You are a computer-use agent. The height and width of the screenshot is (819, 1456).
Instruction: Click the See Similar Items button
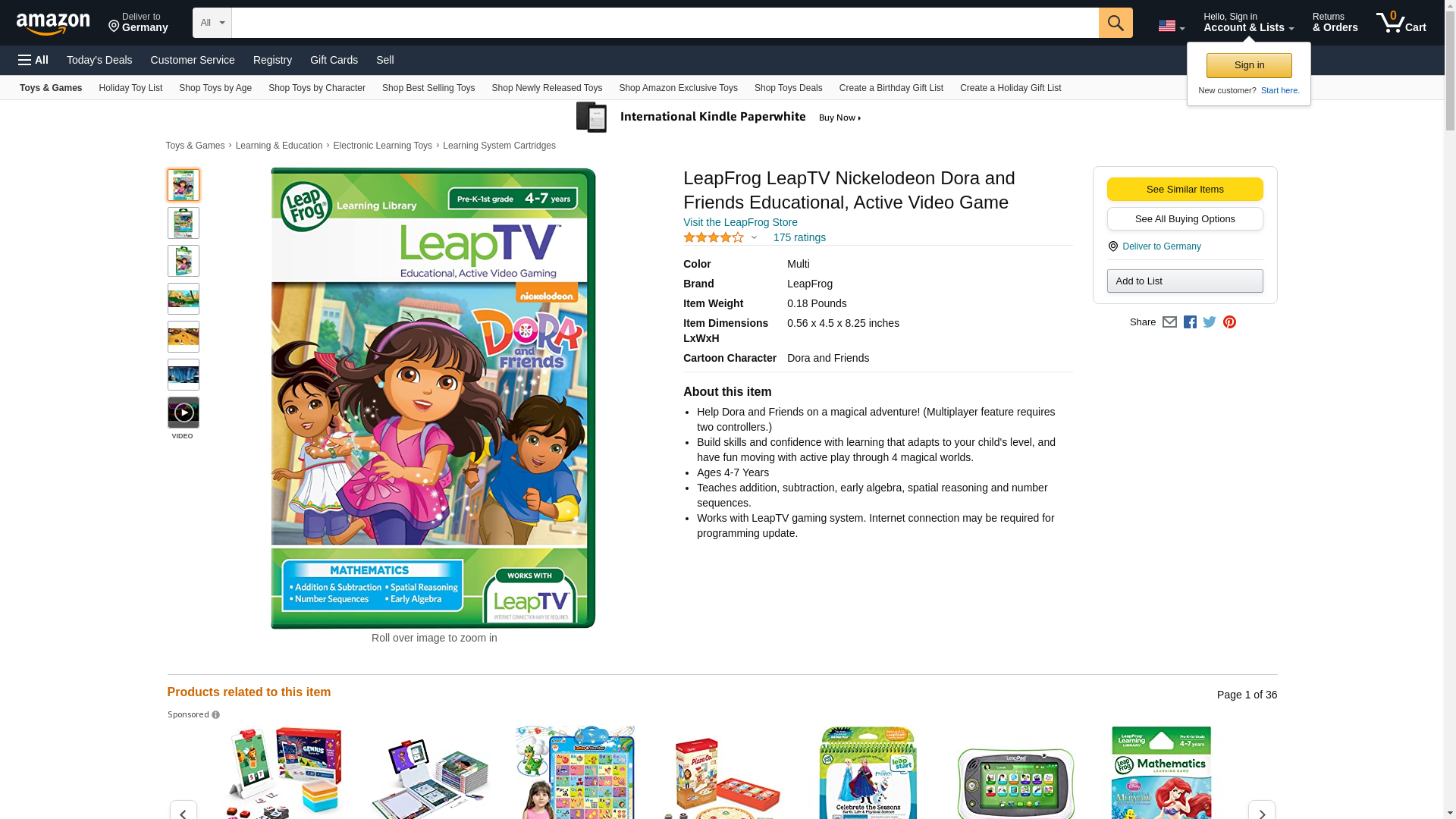pos(1185,190)
